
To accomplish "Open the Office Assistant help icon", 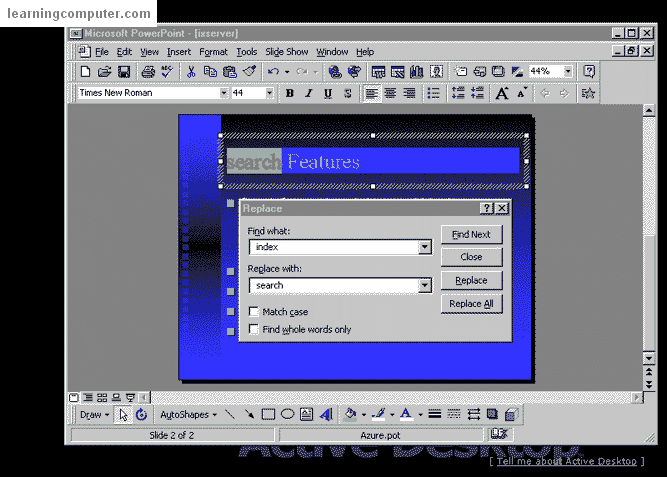I will pos(589,71).
